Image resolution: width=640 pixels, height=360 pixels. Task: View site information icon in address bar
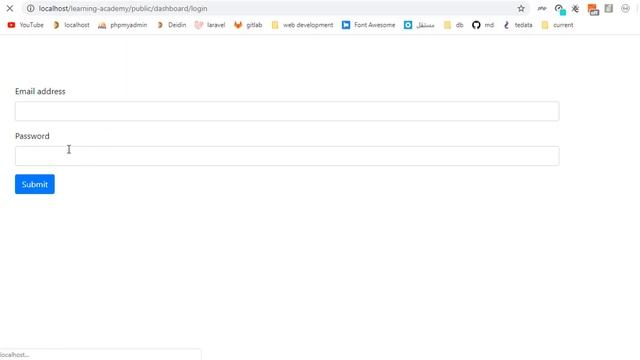coord(31,8)
